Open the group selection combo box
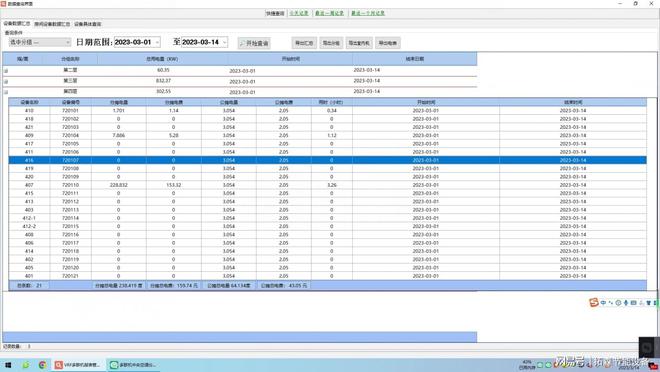660x372 pixels. (x=40, y=42)
